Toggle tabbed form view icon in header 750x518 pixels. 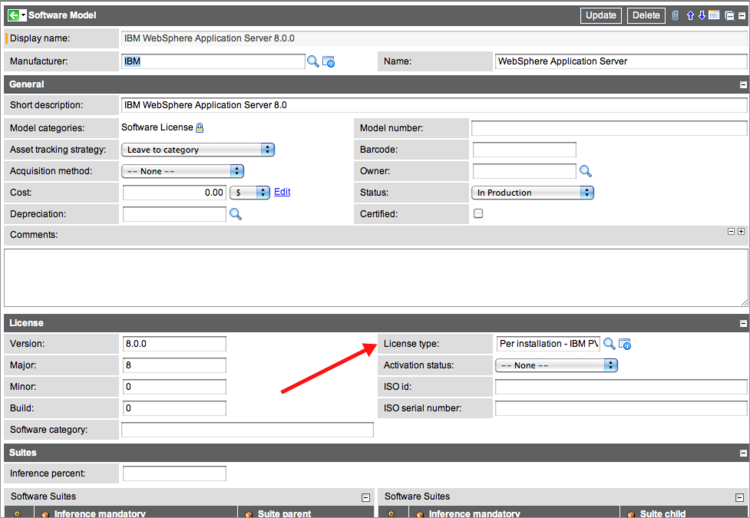[x=714, y=15]
